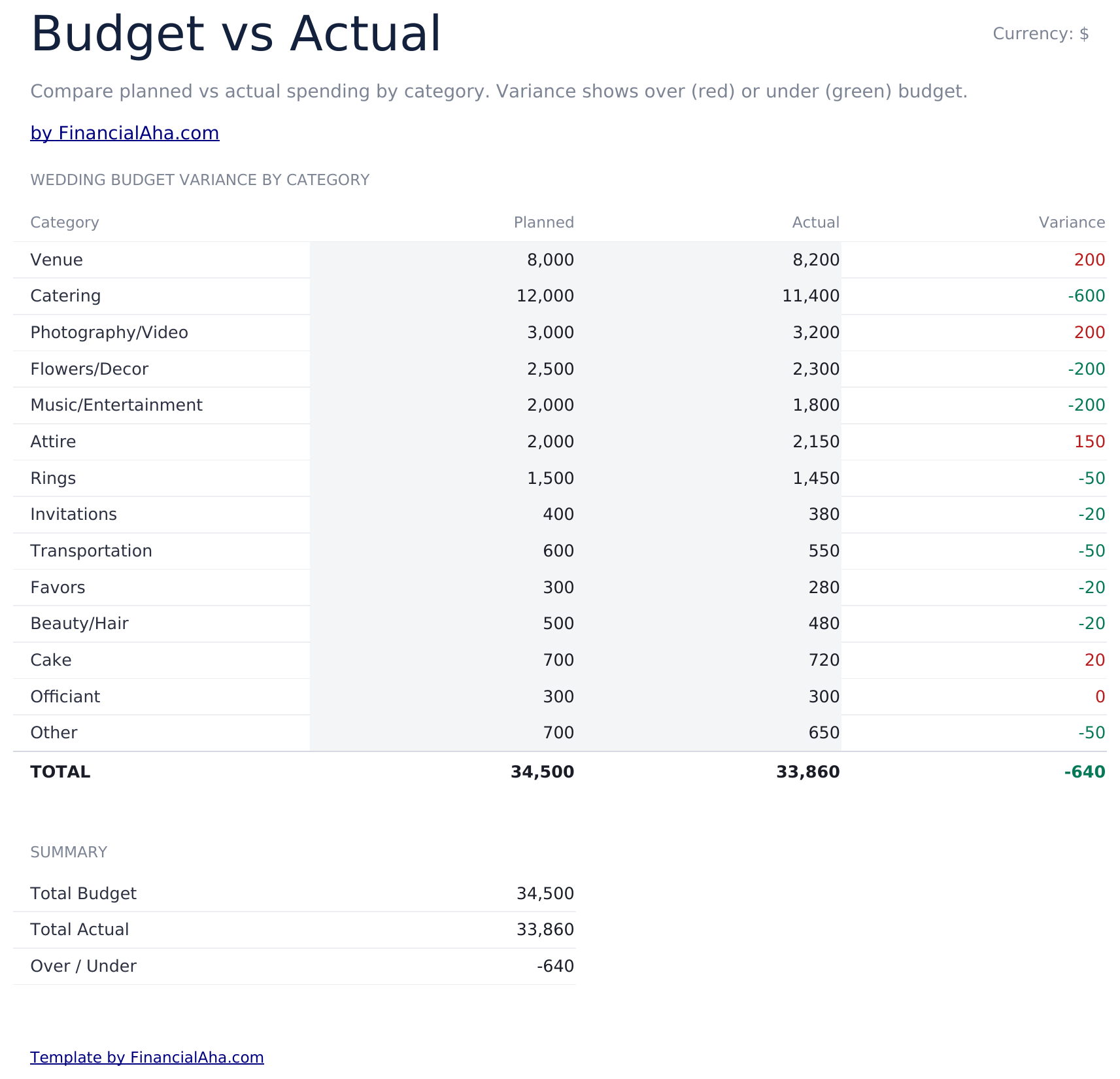The image size is (1120, 1079).
Task: Click the Actual column header
Action: click(x=816, y=223)
